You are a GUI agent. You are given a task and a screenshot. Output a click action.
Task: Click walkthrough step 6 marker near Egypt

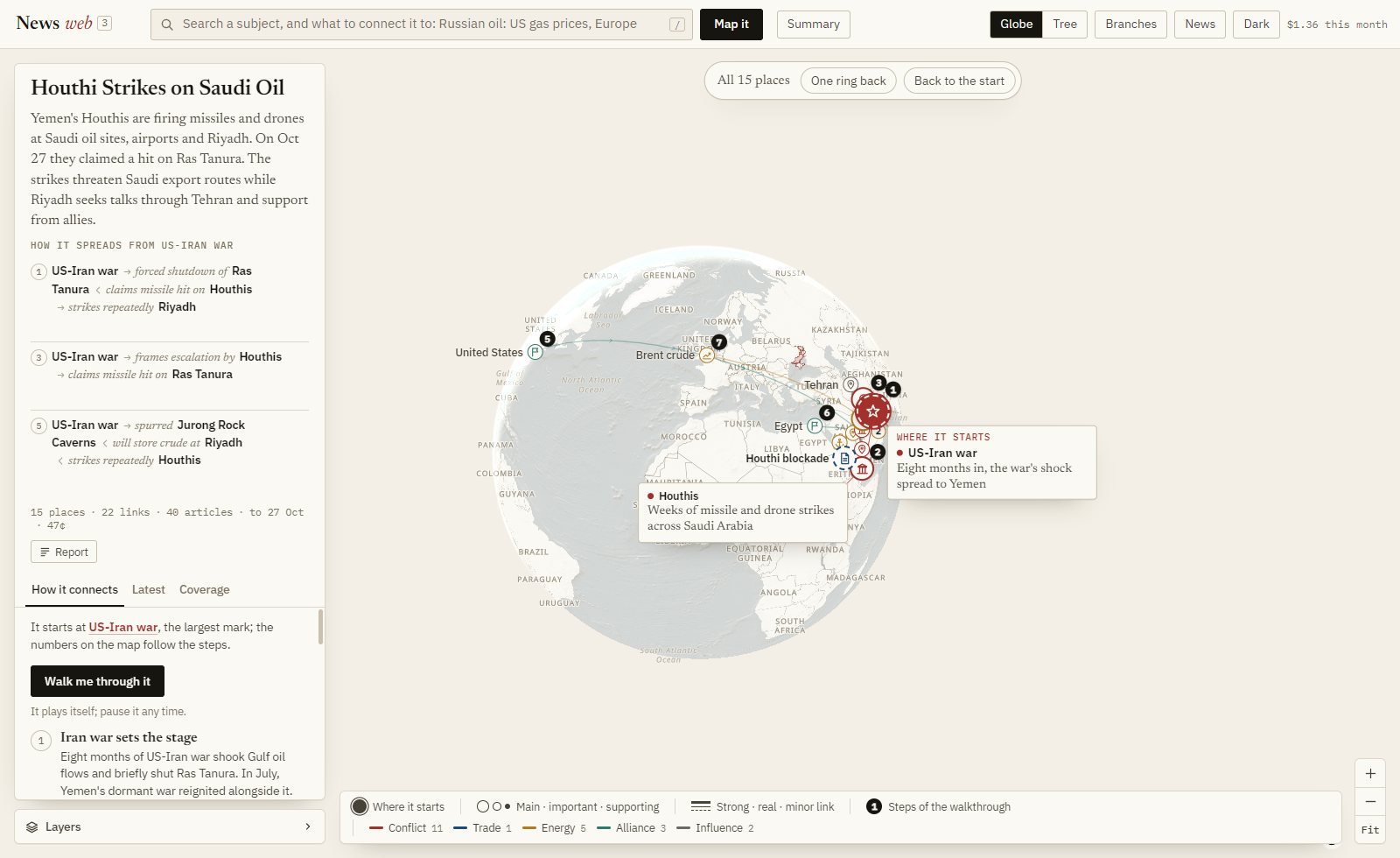click(x=827, y=412)
